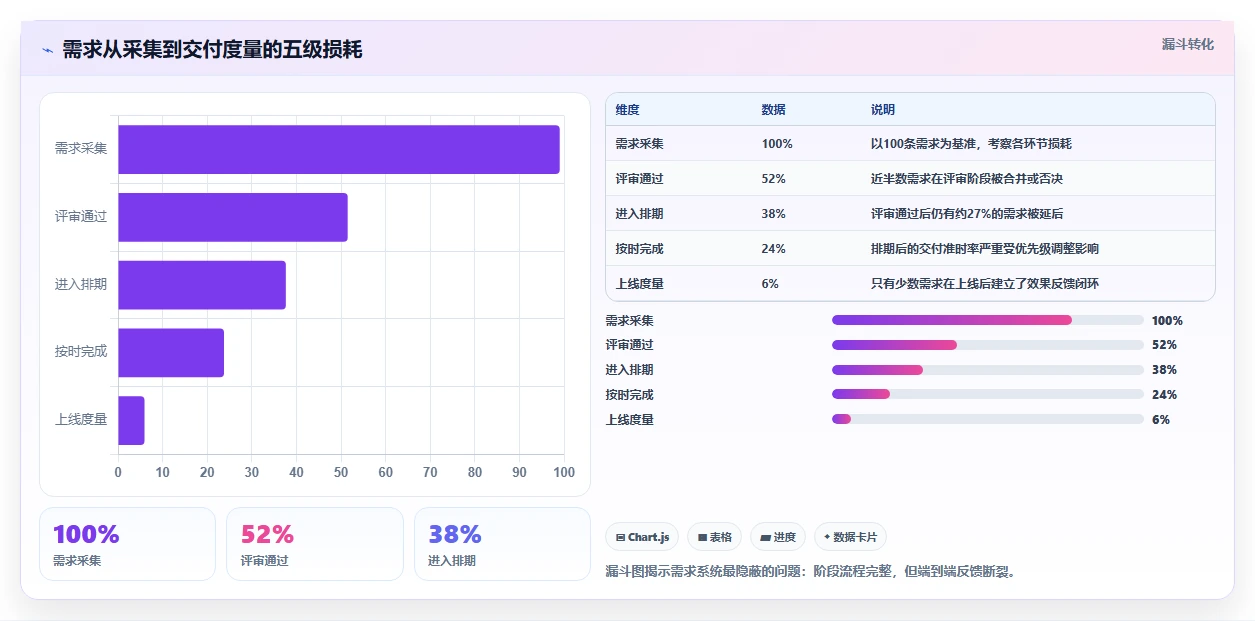
Task: Click the 表格 chip icon
Action: (x=702, y=537)
